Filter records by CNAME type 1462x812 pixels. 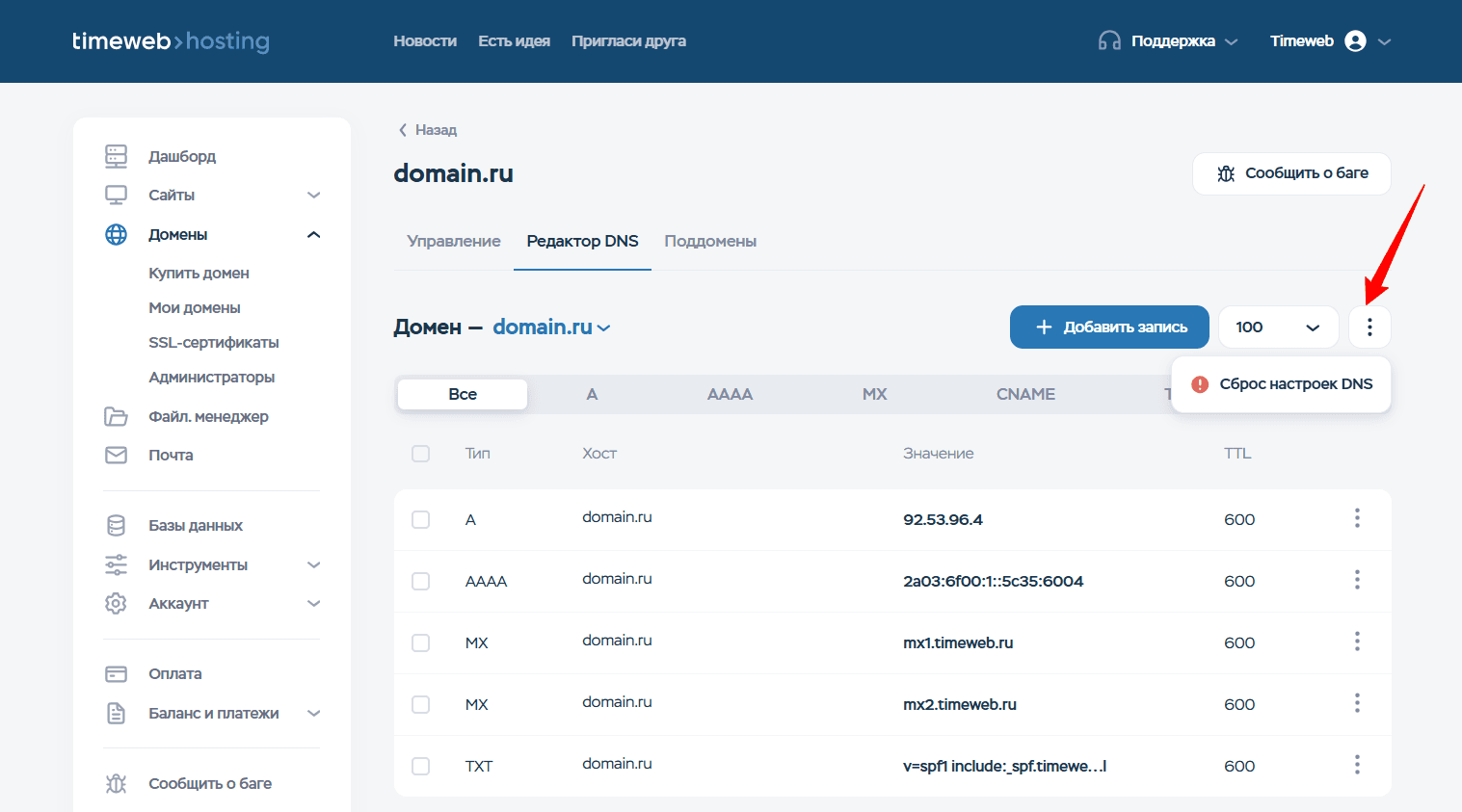1025,394
